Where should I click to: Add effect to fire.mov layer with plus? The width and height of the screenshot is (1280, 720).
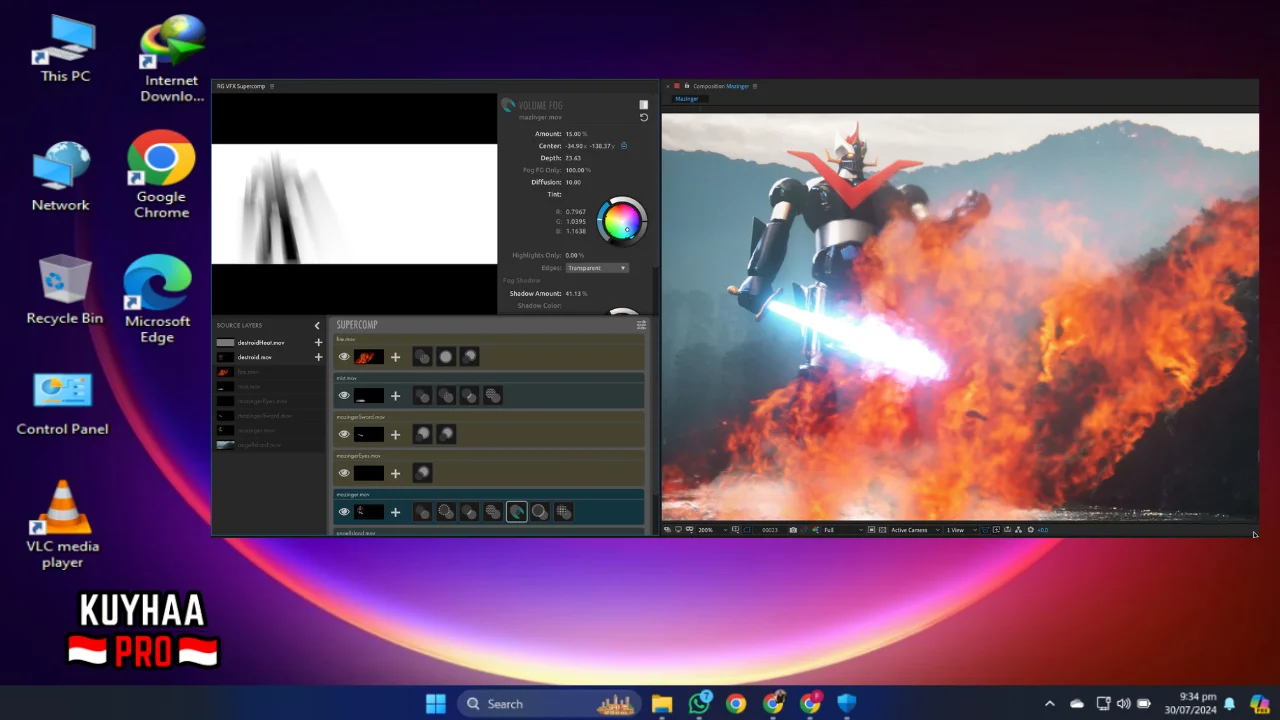[395, 357]
